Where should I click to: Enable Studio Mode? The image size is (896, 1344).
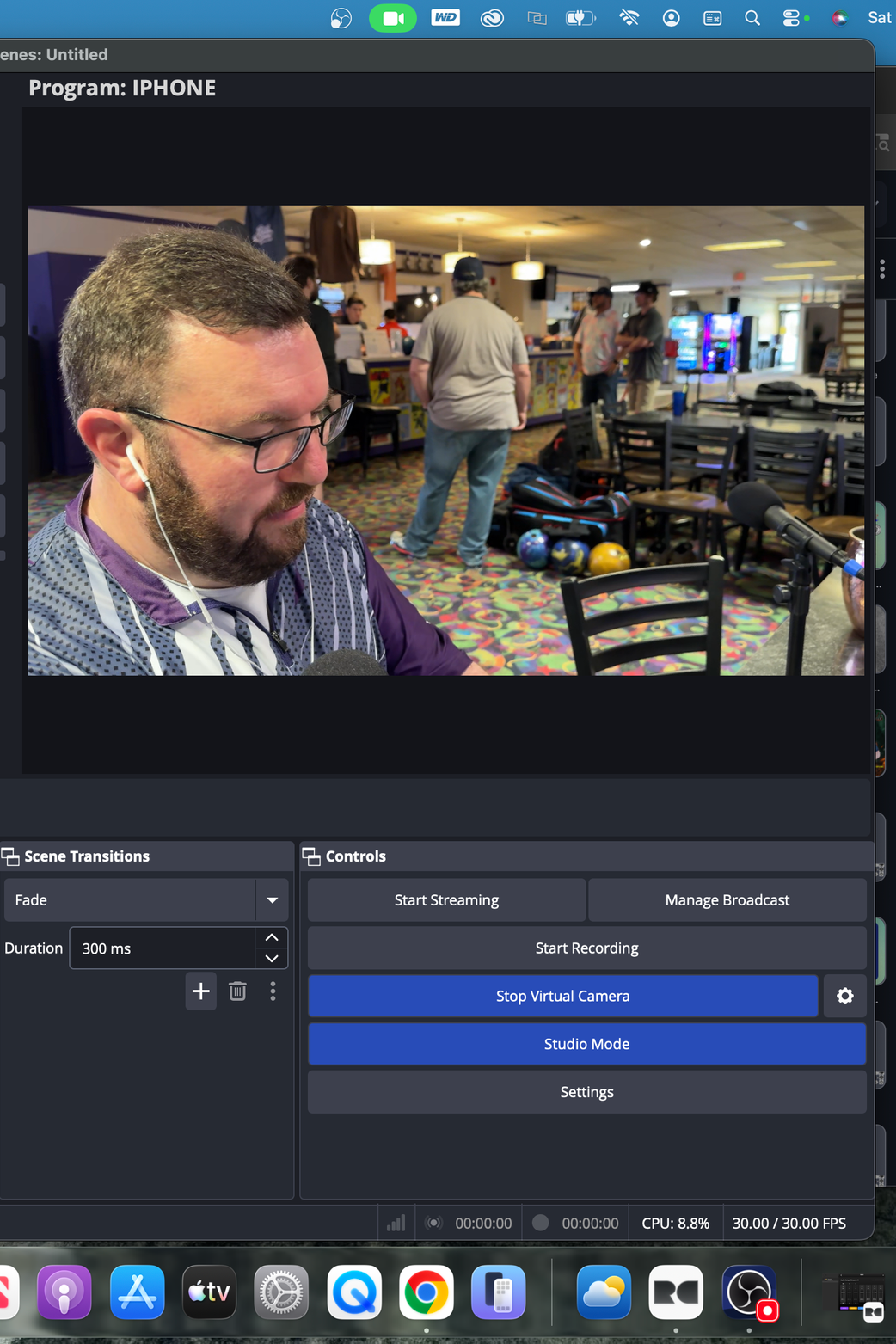586,1043
